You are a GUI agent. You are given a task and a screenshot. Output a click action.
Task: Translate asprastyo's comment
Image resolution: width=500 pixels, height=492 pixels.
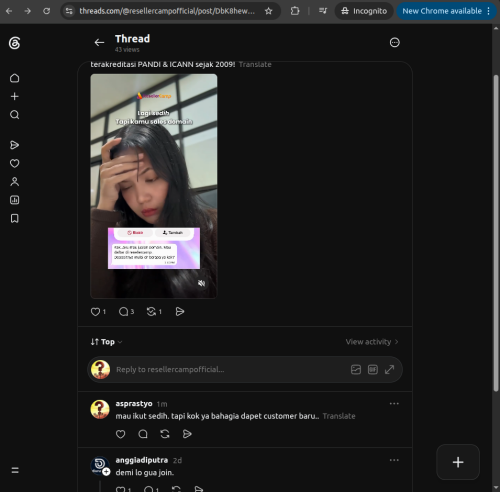(x=339, y=416)
